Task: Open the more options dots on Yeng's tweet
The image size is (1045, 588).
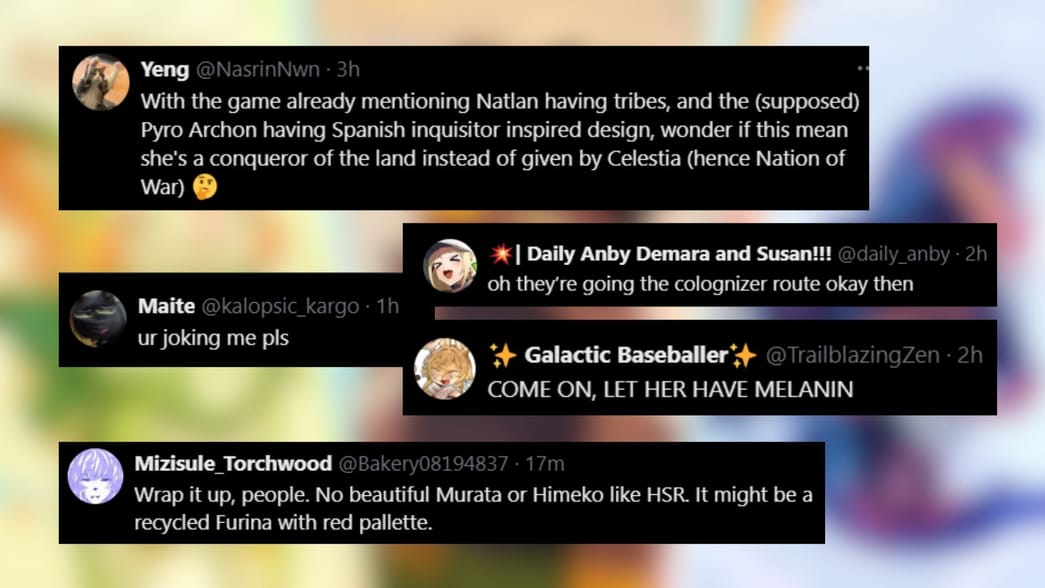Action: click(862, 68)
